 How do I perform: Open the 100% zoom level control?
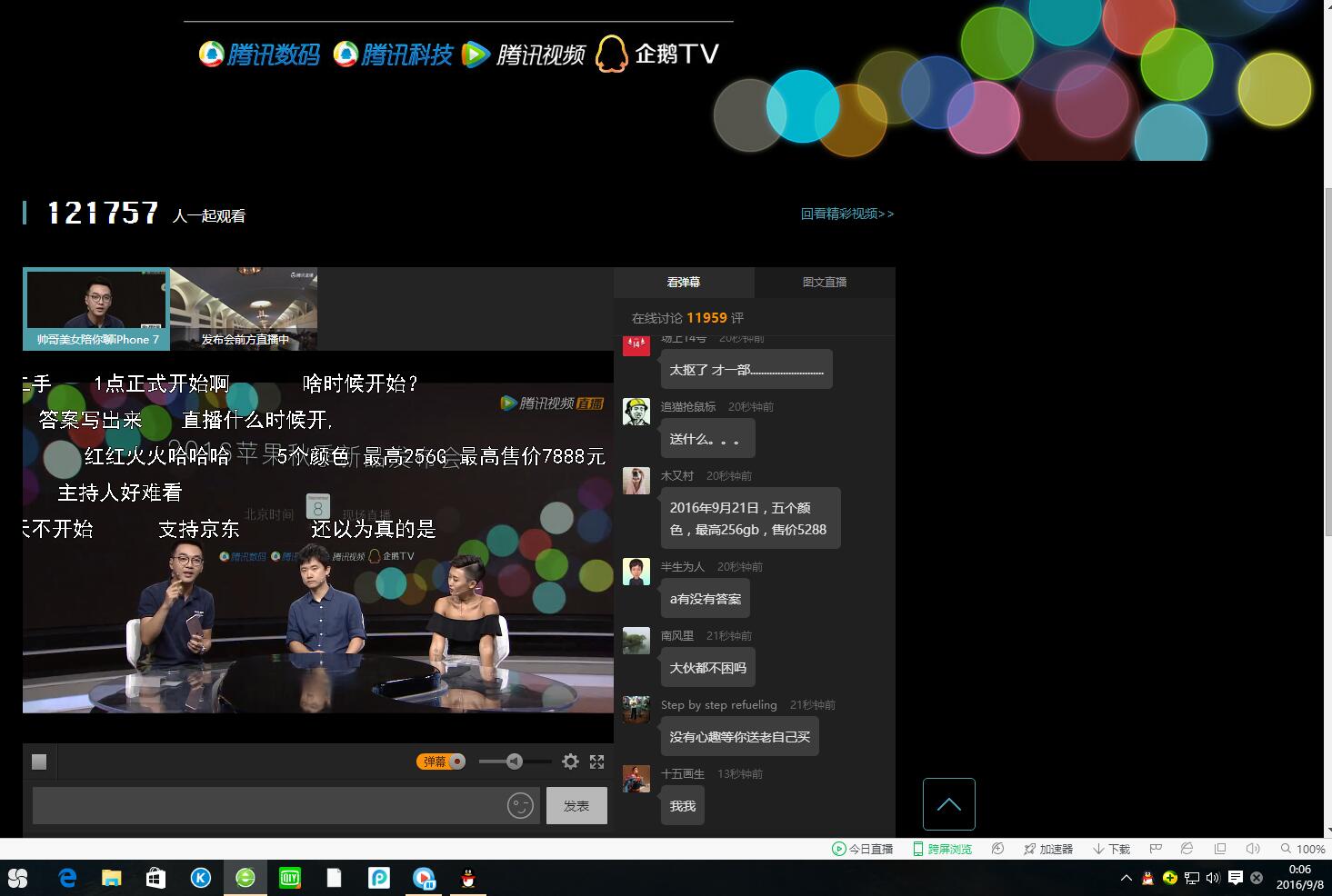1303,849
